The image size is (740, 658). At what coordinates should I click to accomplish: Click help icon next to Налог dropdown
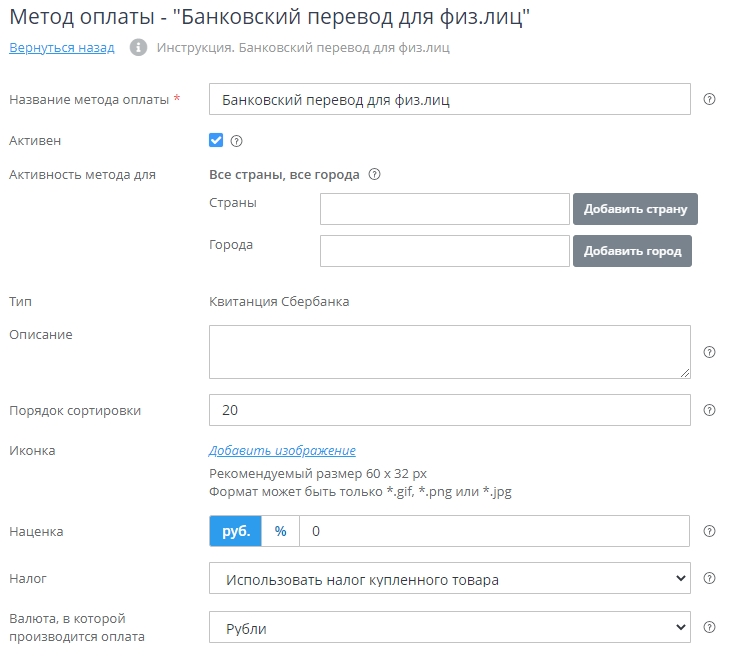point(710,578)
